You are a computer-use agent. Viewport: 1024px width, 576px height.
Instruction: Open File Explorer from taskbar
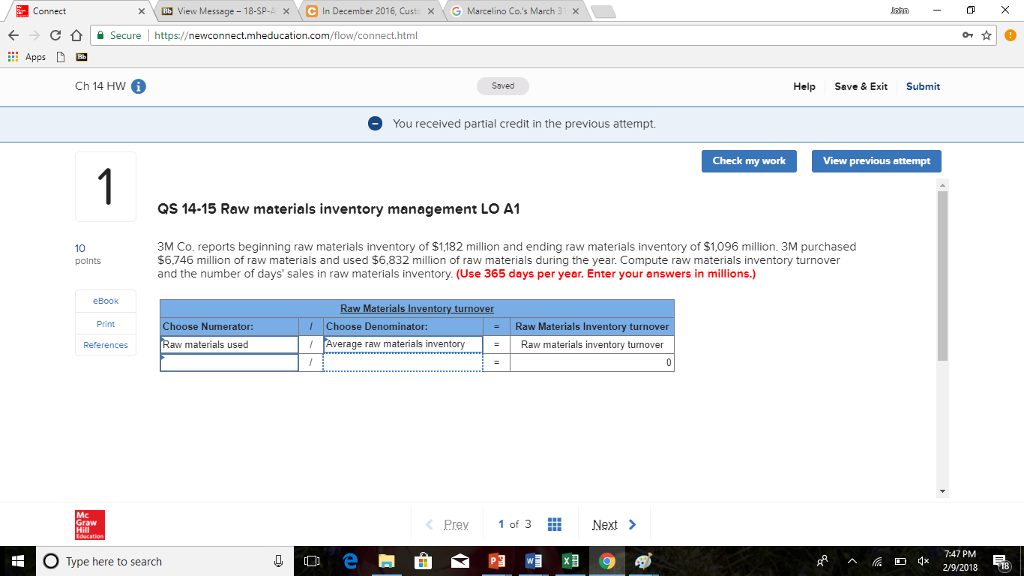coord(387,561)
